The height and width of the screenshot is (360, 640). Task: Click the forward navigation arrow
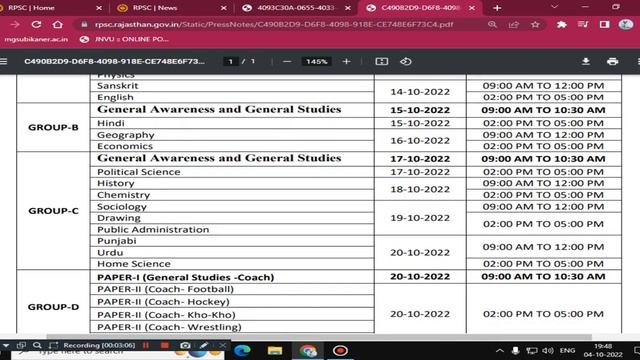[15, 24]
